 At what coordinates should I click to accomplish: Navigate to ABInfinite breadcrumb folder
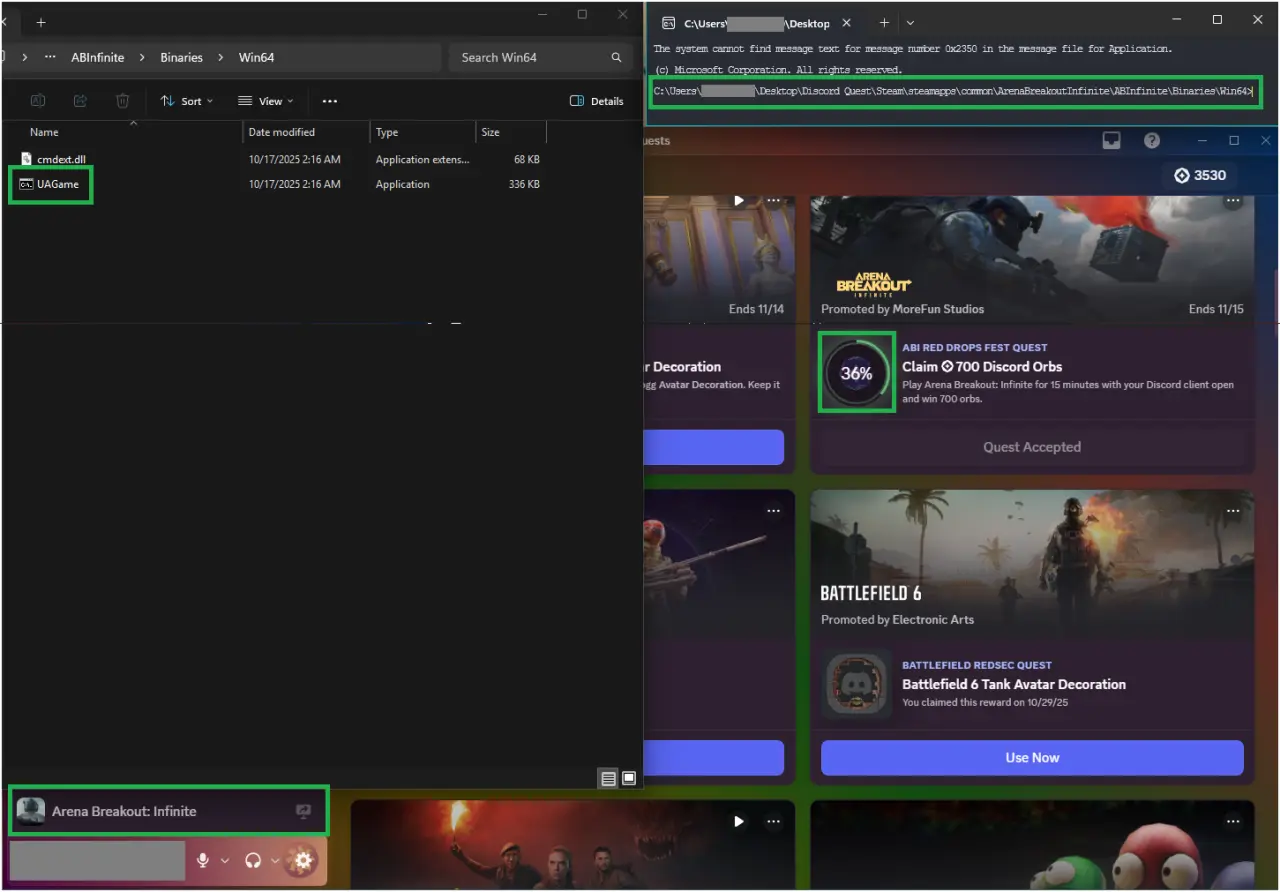98,57
